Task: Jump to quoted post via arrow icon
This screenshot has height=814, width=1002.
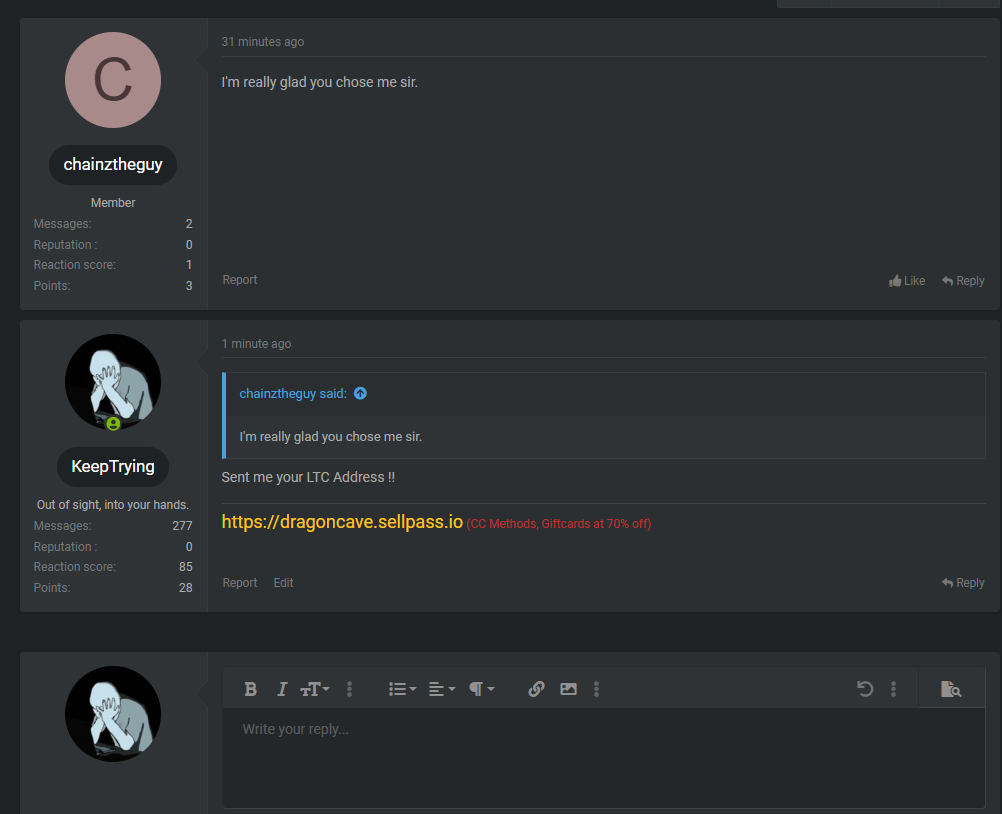Action: (x=360, y=394)
